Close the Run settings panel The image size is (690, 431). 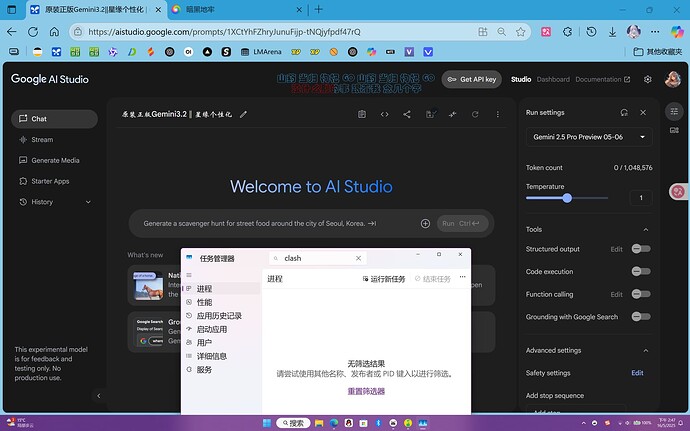pyautogui.click(x=643, y=113)
